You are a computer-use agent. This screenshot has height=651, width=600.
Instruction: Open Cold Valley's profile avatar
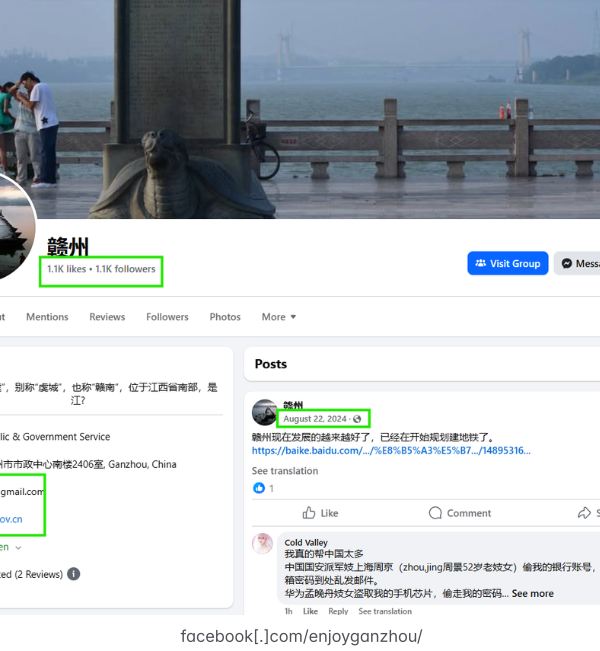[x=263, y=544]
